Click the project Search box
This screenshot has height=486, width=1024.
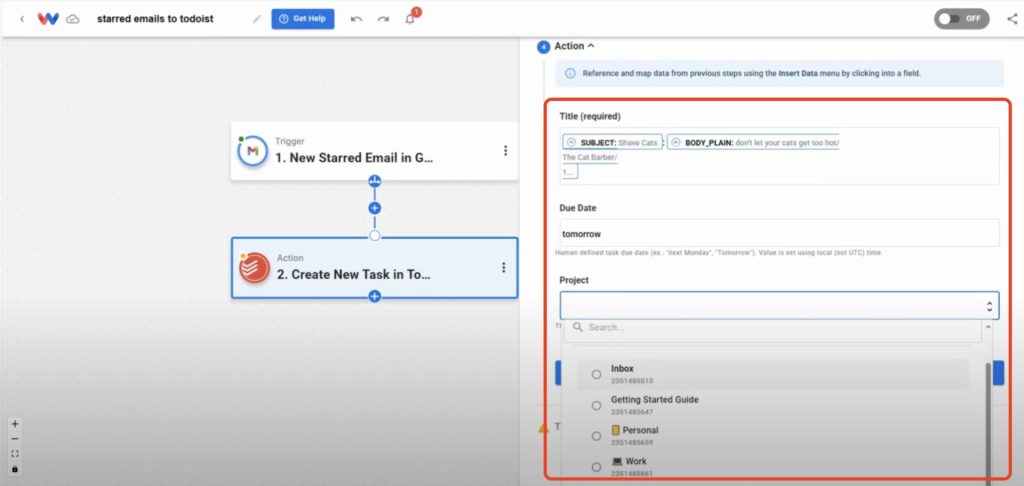773,328
